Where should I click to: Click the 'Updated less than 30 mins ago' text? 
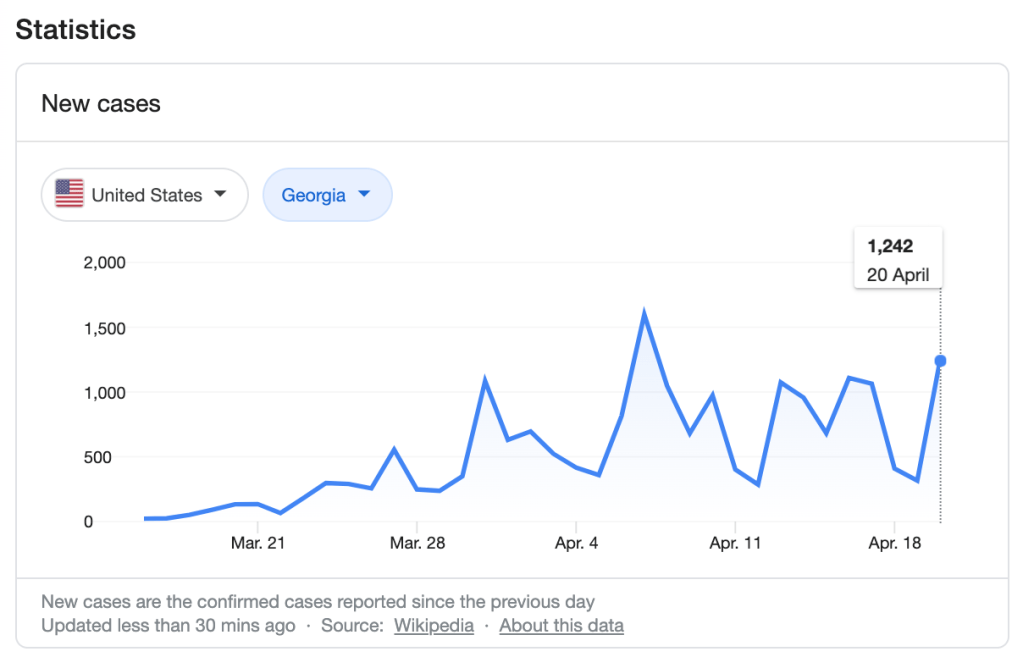coord(168,626)
